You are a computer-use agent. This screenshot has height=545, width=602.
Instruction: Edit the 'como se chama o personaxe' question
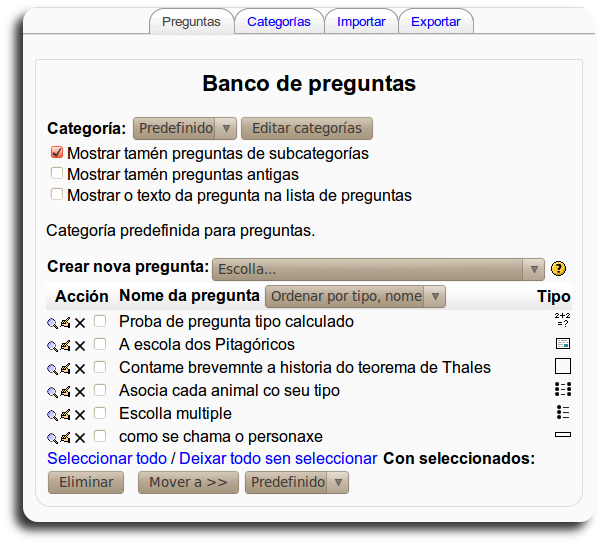[x=65, y=437]
